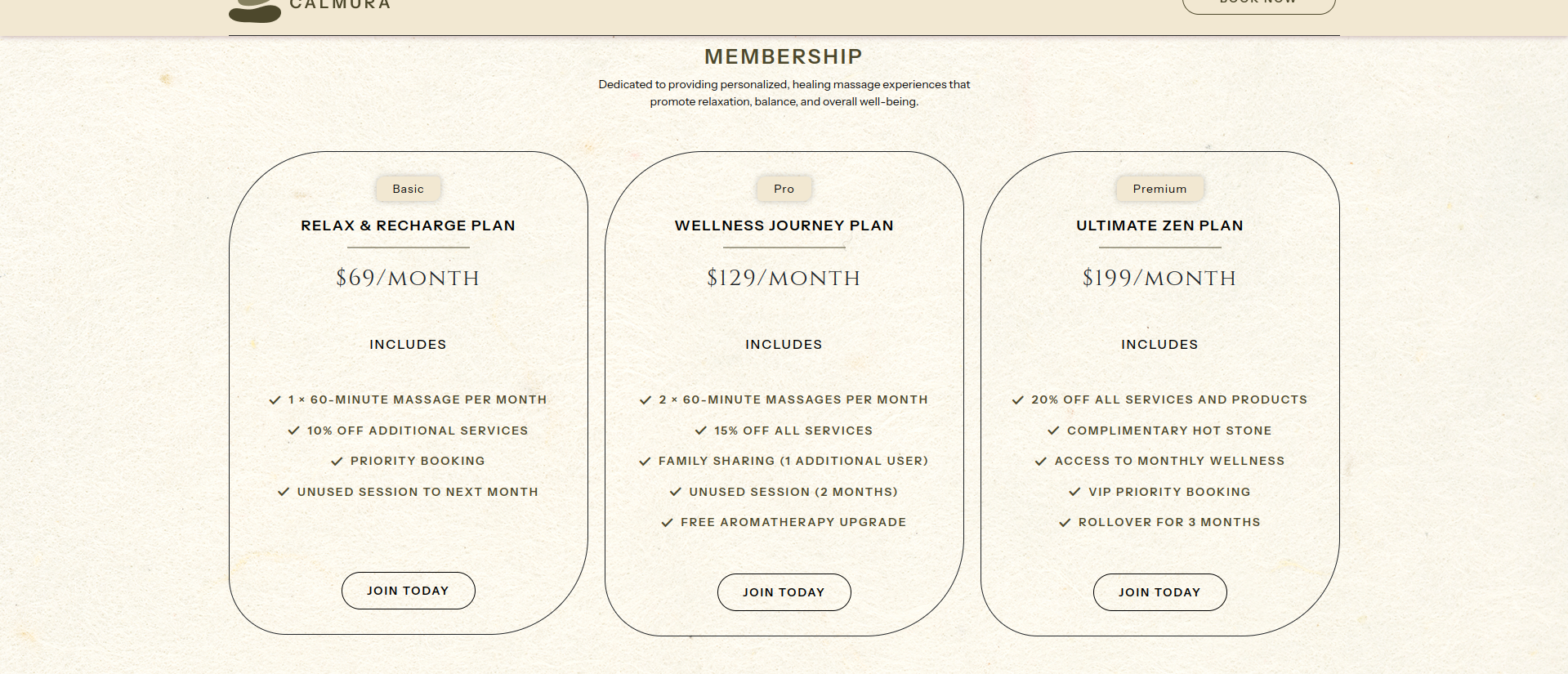
Task: Click the Membership section heading
Action: pos(784,56)
